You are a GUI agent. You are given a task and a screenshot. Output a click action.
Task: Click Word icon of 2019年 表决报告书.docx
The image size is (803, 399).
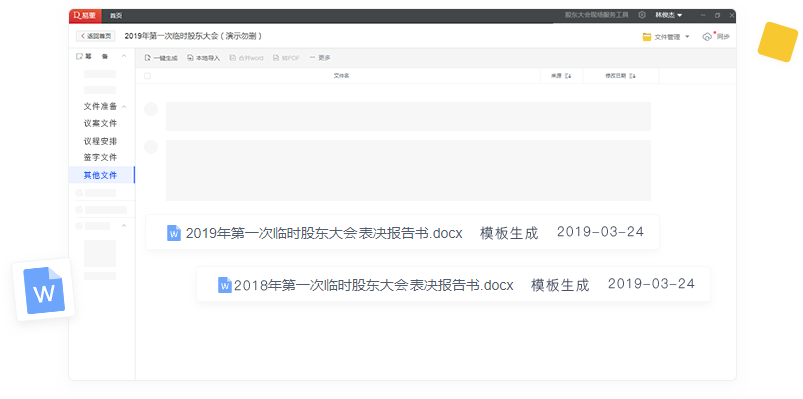coord(174,233)
